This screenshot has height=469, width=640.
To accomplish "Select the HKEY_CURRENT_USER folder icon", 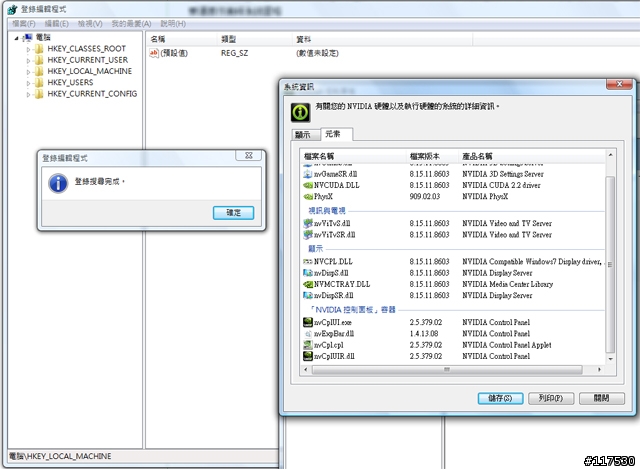I will pyautogui.click(x=39, y=60).
